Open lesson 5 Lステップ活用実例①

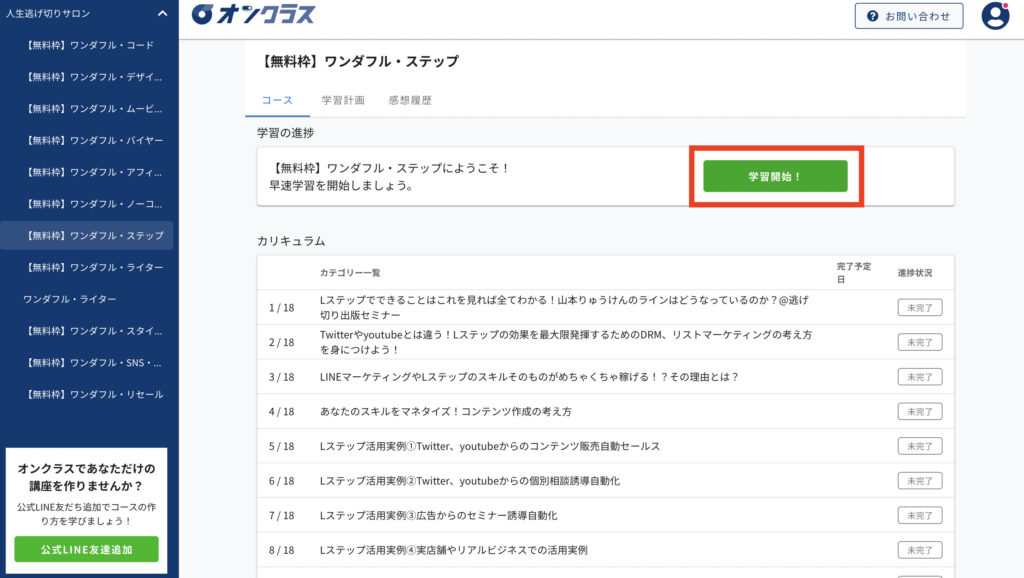(x=489, y=446)
